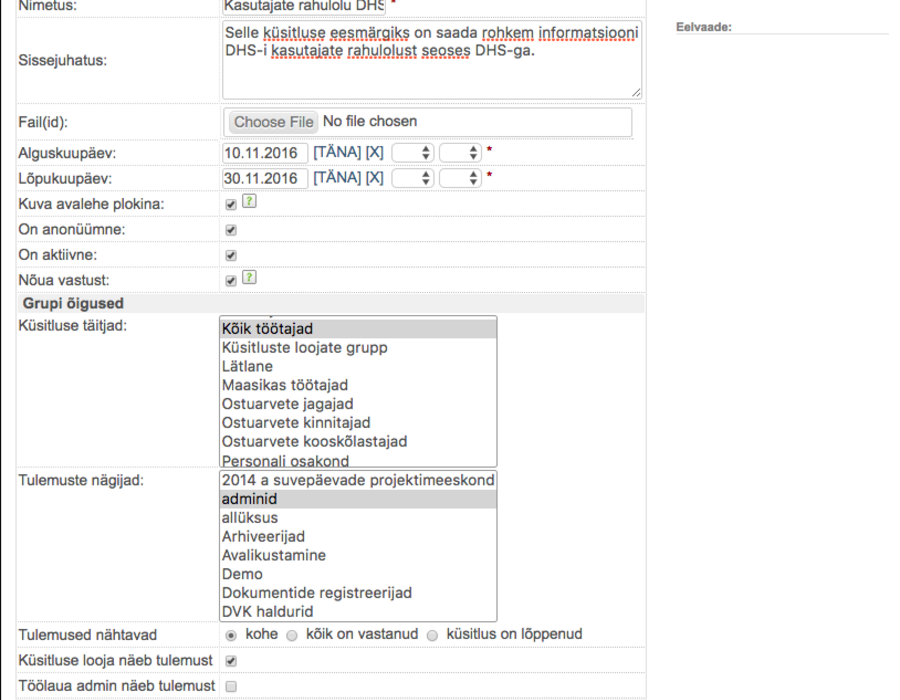This screenshot has width=900, height=700.
Task: Set Alguskuupäev to today via TÄNA link
Action: pos(338,153)
